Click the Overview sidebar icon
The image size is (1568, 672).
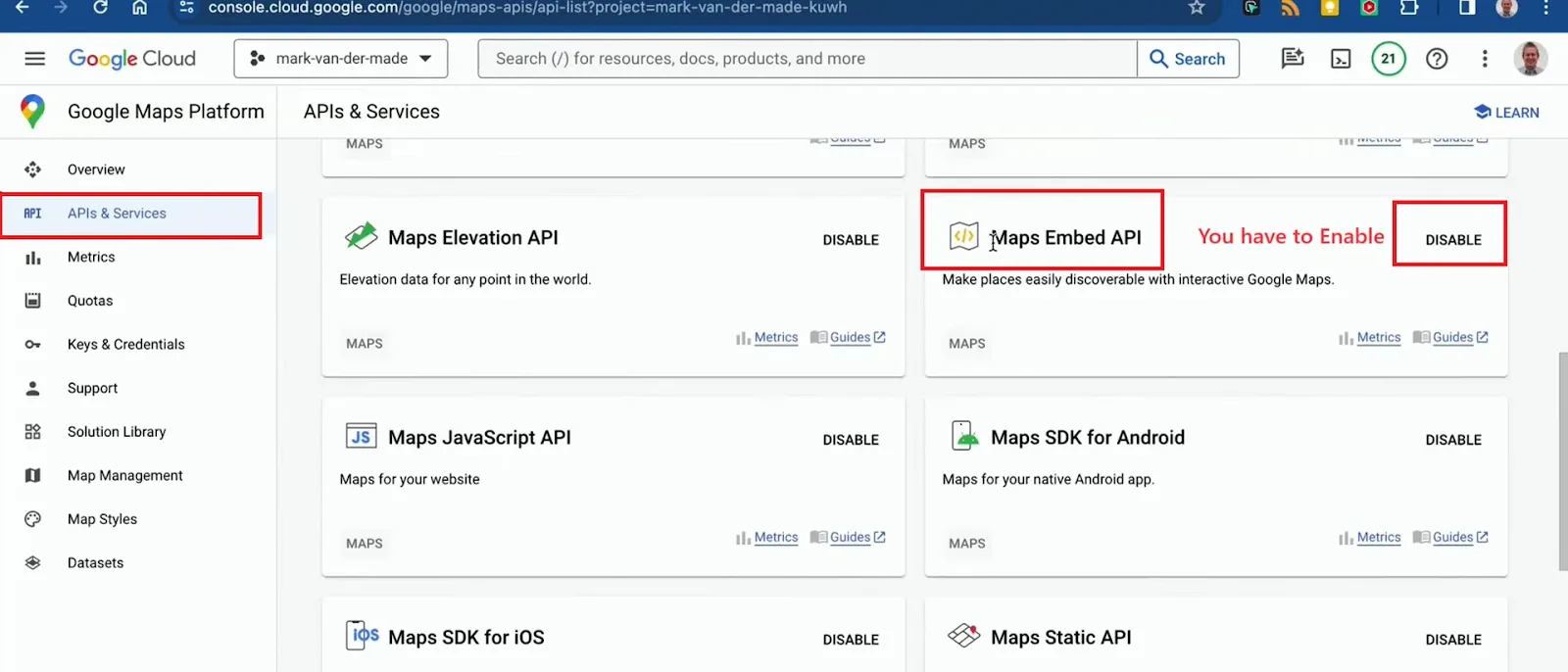click(32, 169)
